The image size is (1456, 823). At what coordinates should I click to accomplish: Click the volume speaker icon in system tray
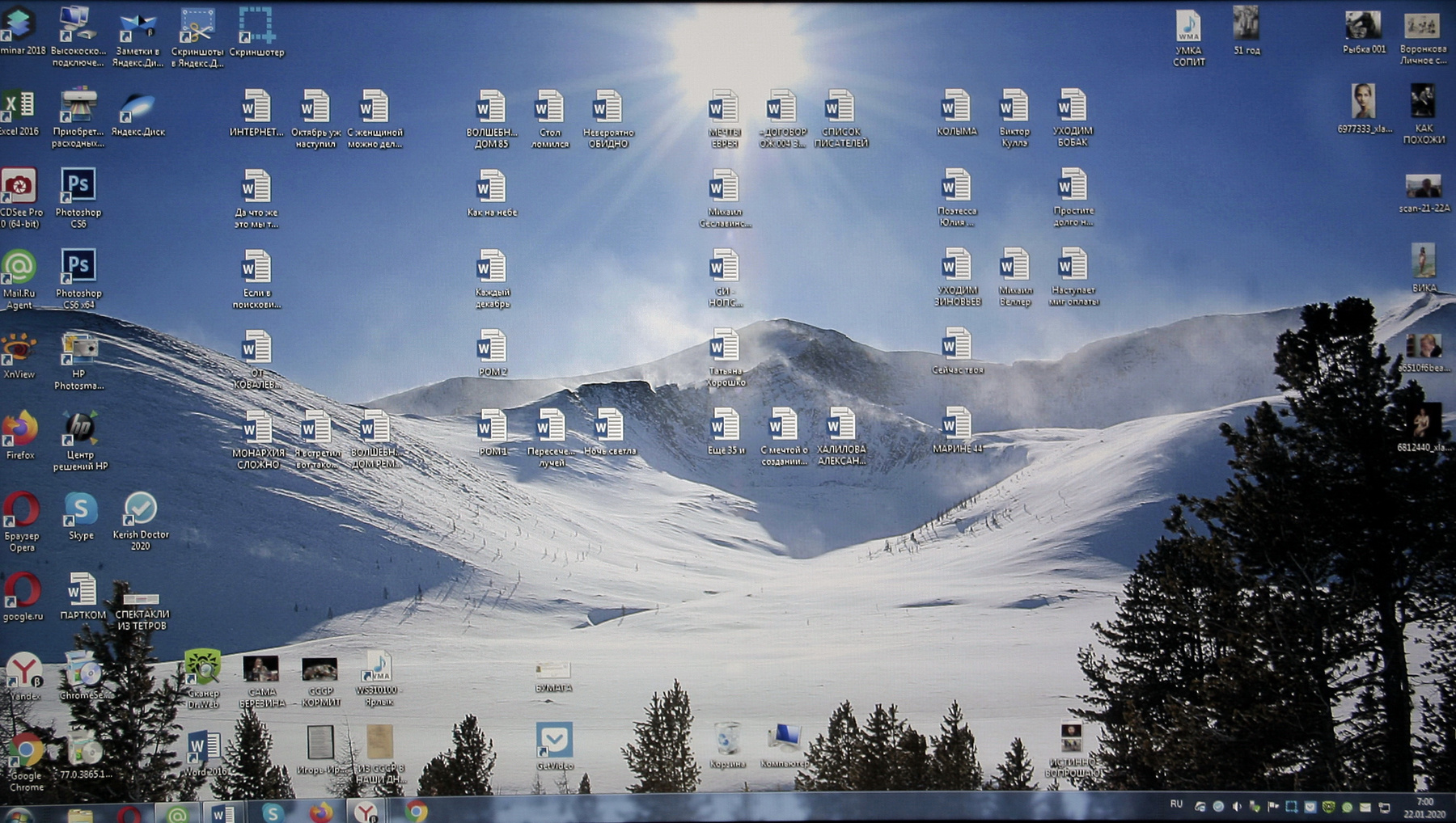[1237, 807]
